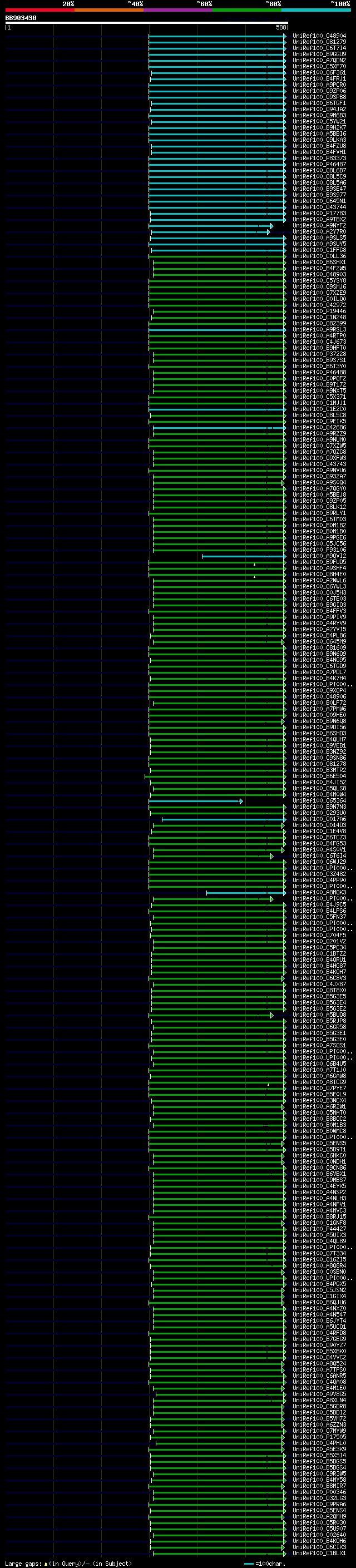Open hit UniRef100_B9GGU9 label
The width and height of the screenshot is (356, 1568).
click(319, 54)
